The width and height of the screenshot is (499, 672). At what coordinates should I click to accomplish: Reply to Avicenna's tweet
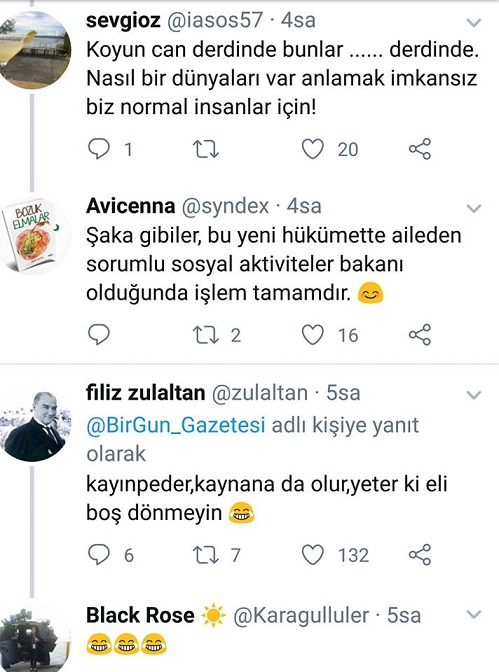99,335
